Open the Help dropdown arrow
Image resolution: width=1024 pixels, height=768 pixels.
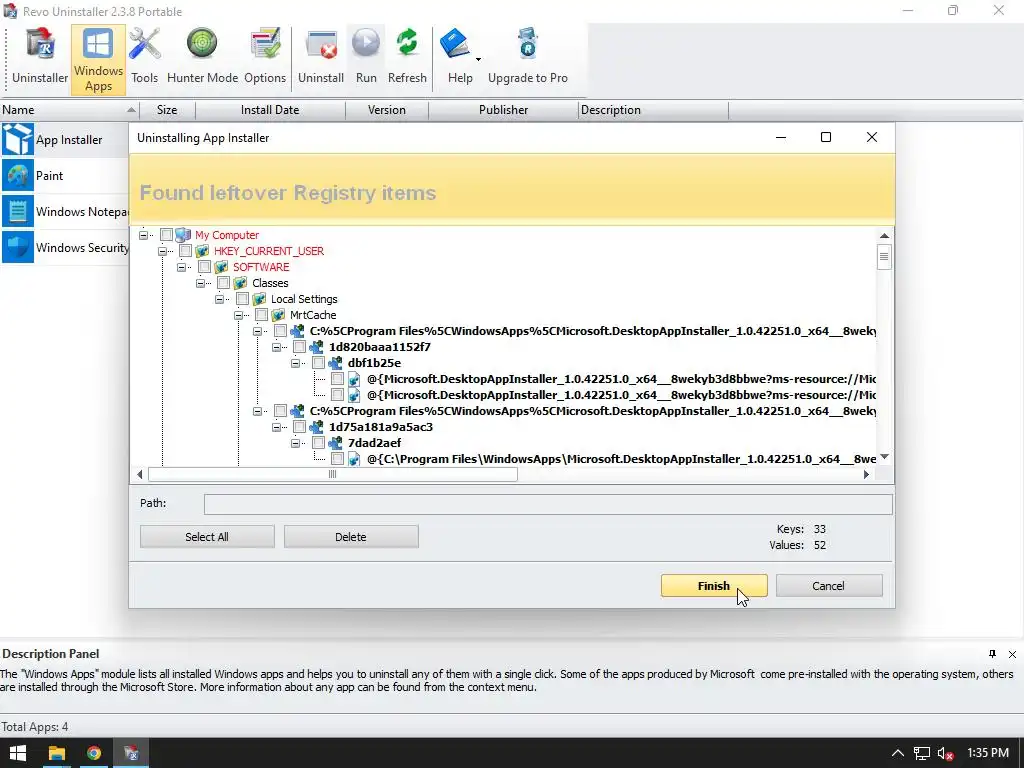pos(478,59)
